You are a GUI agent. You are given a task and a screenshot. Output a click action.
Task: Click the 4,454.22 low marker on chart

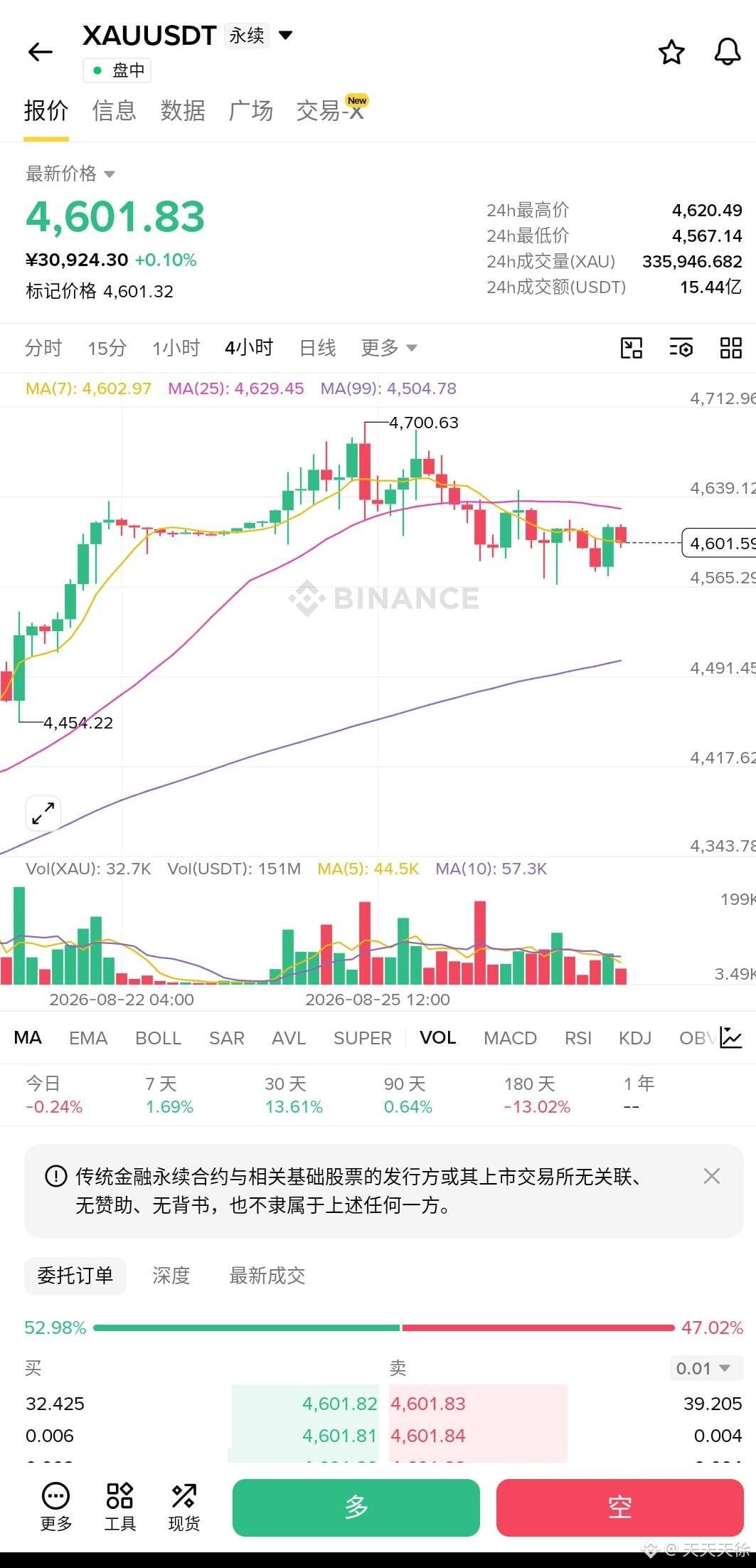78,723
